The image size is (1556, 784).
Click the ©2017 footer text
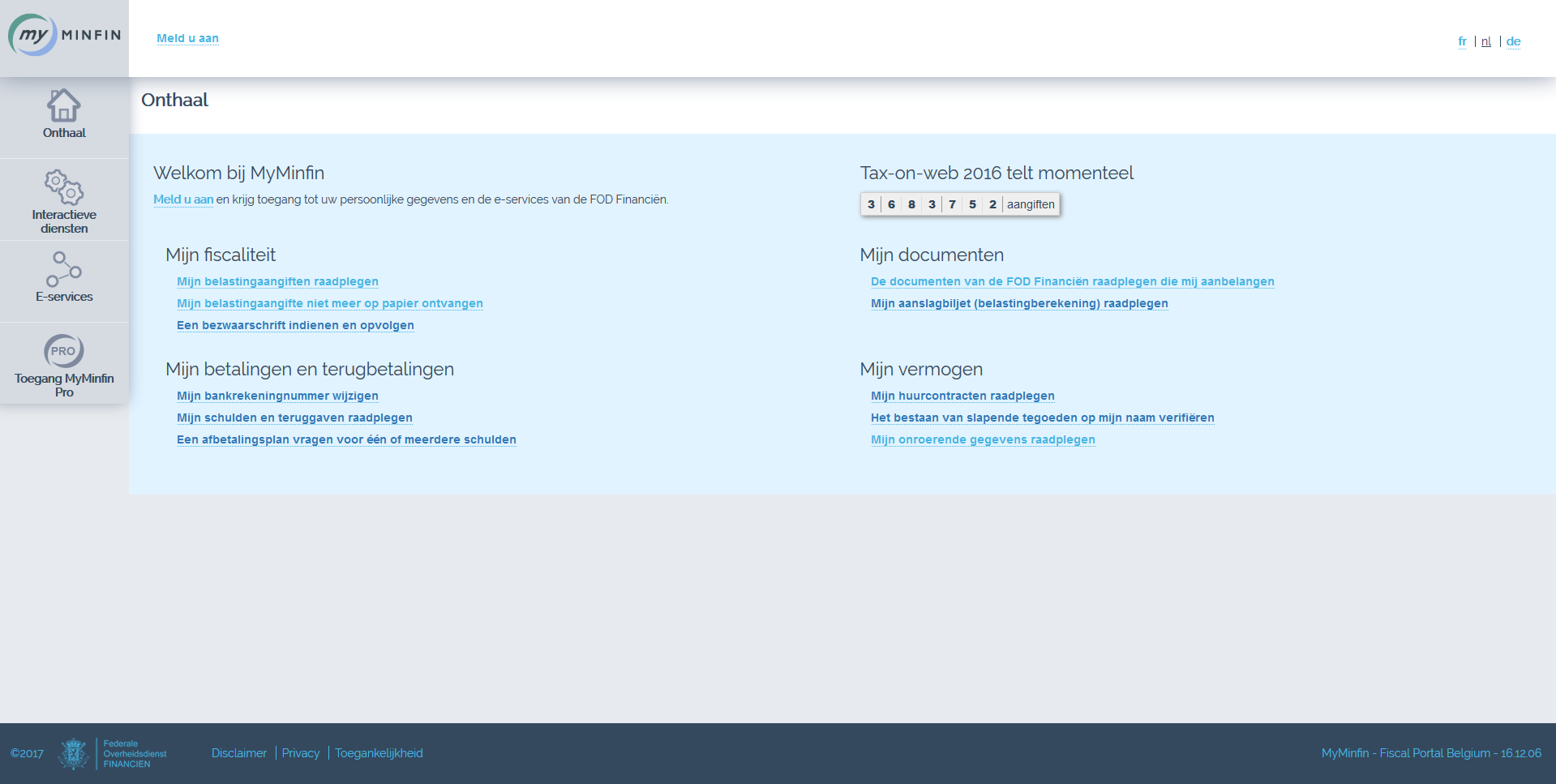click(x=27, y=753)
